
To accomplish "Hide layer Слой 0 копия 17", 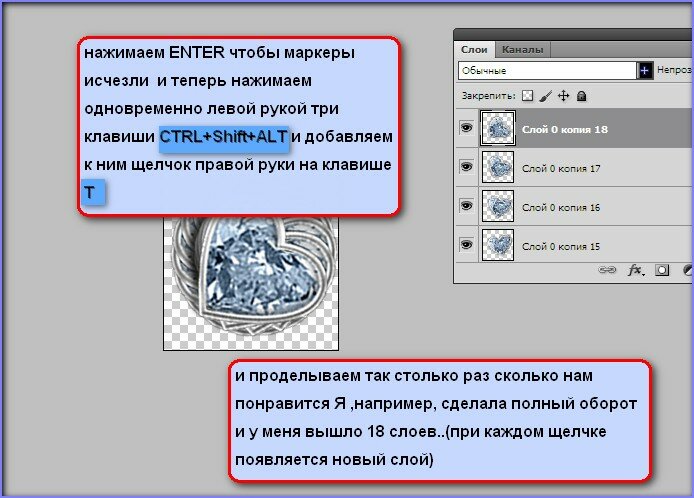I will pos(466,167).
